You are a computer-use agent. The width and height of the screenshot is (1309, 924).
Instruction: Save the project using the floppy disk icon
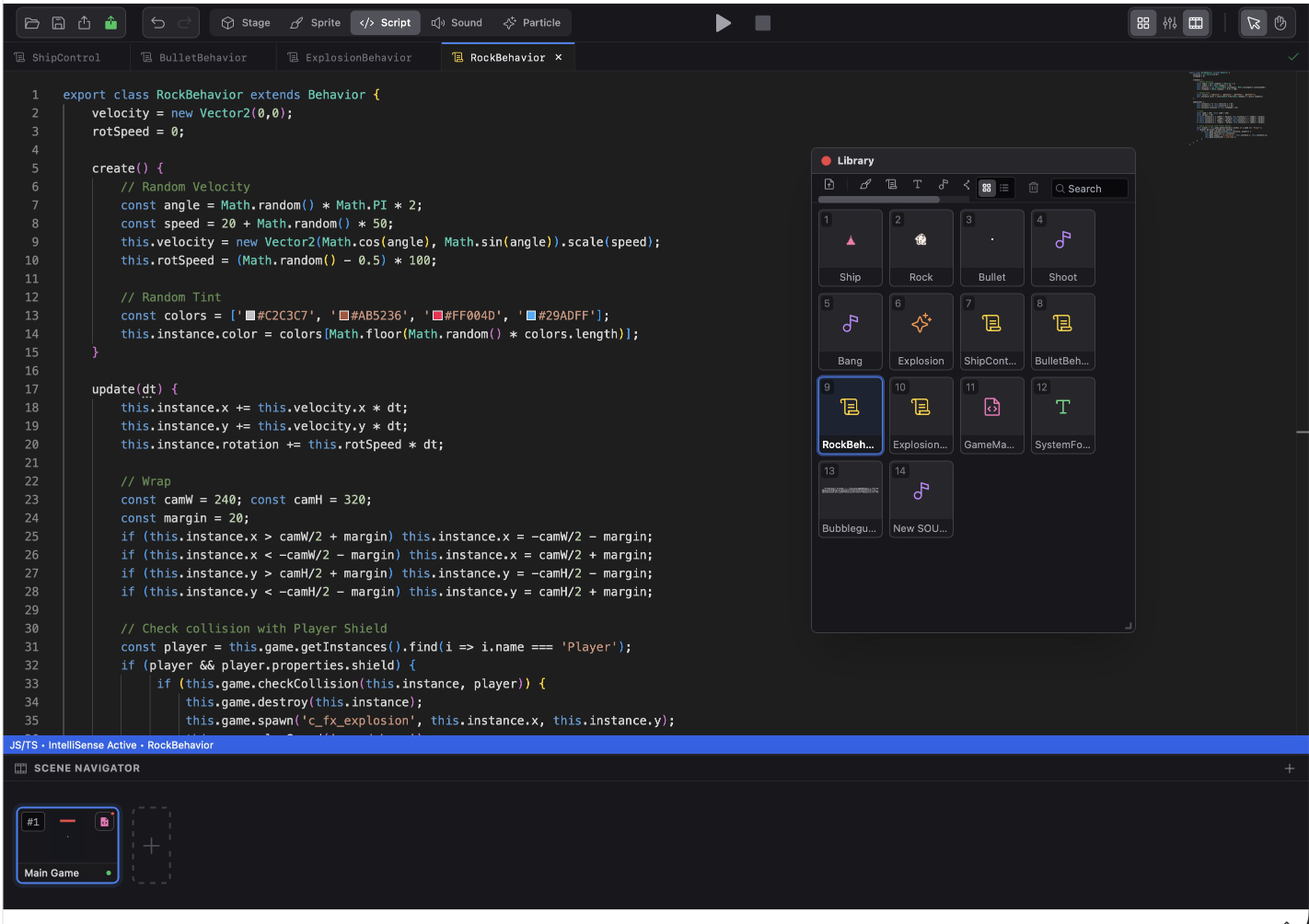click(x=58, y=23)
